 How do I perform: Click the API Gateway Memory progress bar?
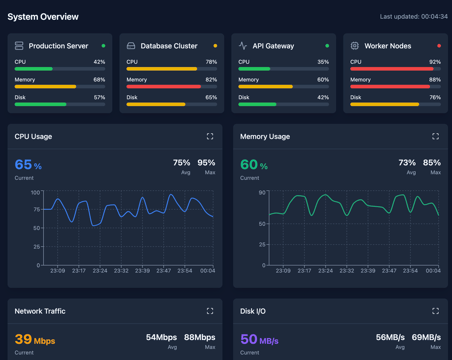(x=284, y=87)
